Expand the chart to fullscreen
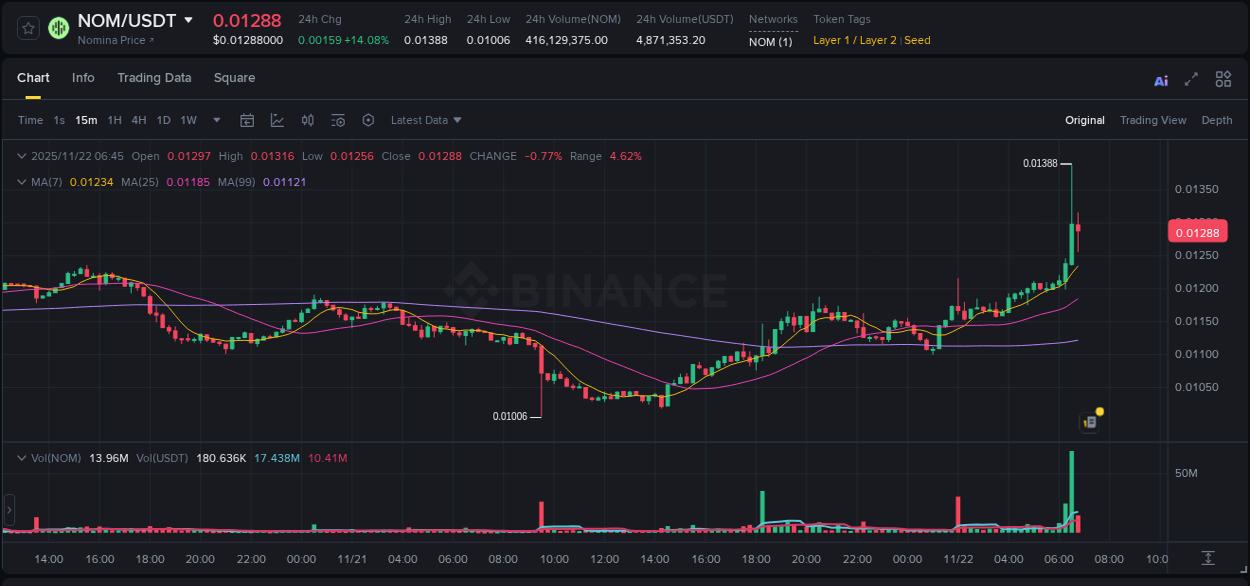The image size is (1250, 586). (x=1192, y=79)
